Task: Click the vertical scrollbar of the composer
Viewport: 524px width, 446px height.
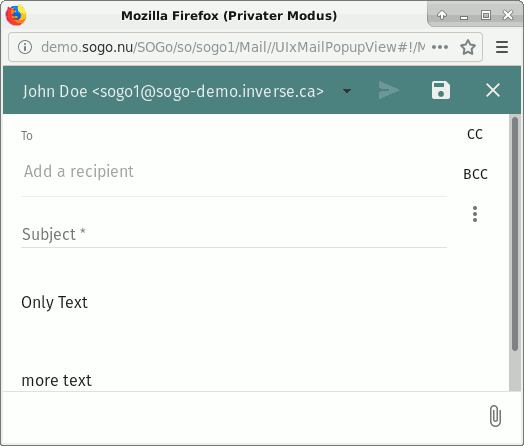Action: pos(515,234)
